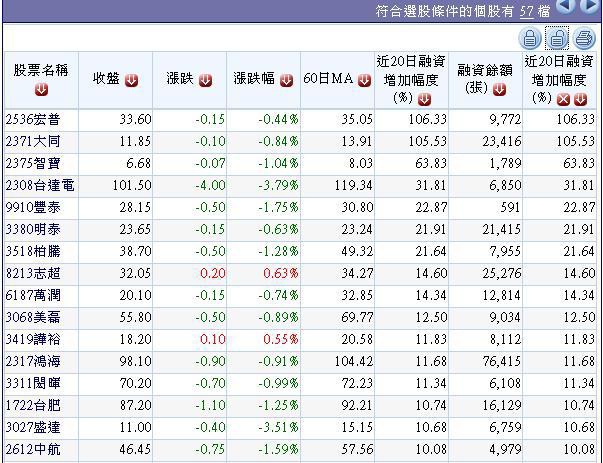
Task: Select the 6187萬潤 row name
Action: tap(33, 295)
